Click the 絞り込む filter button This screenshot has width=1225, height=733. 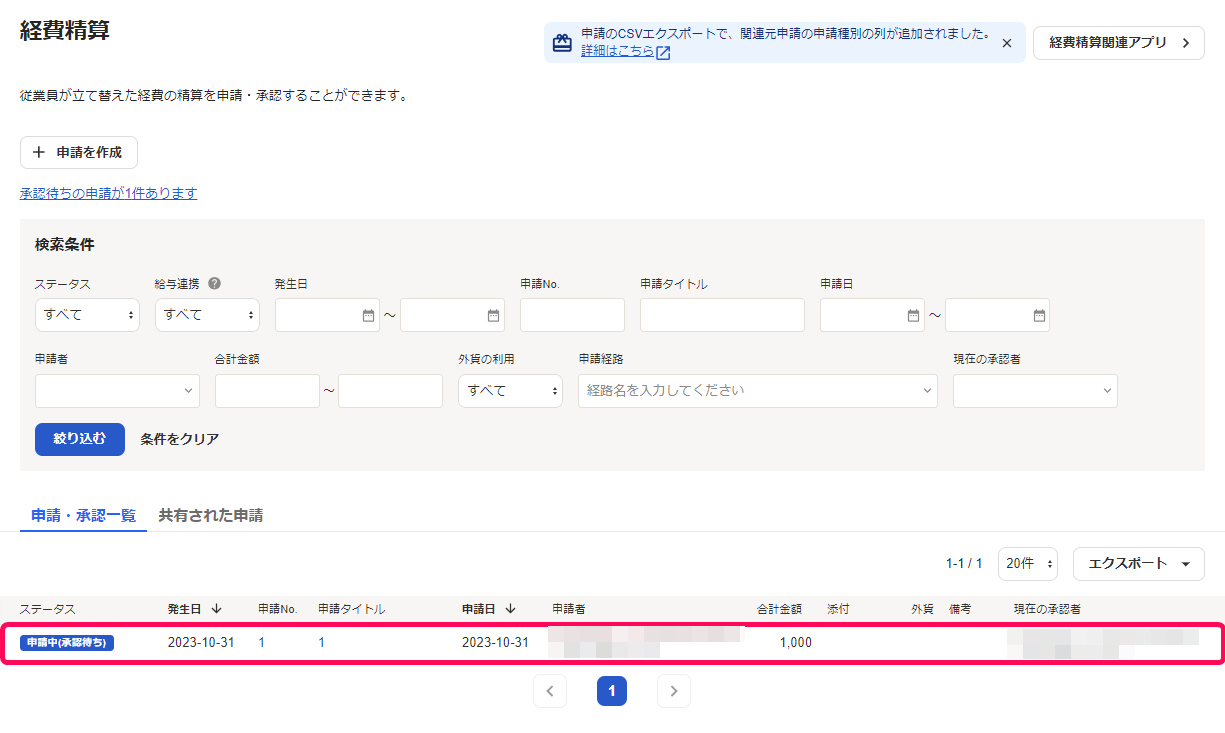tap(80, 439)
